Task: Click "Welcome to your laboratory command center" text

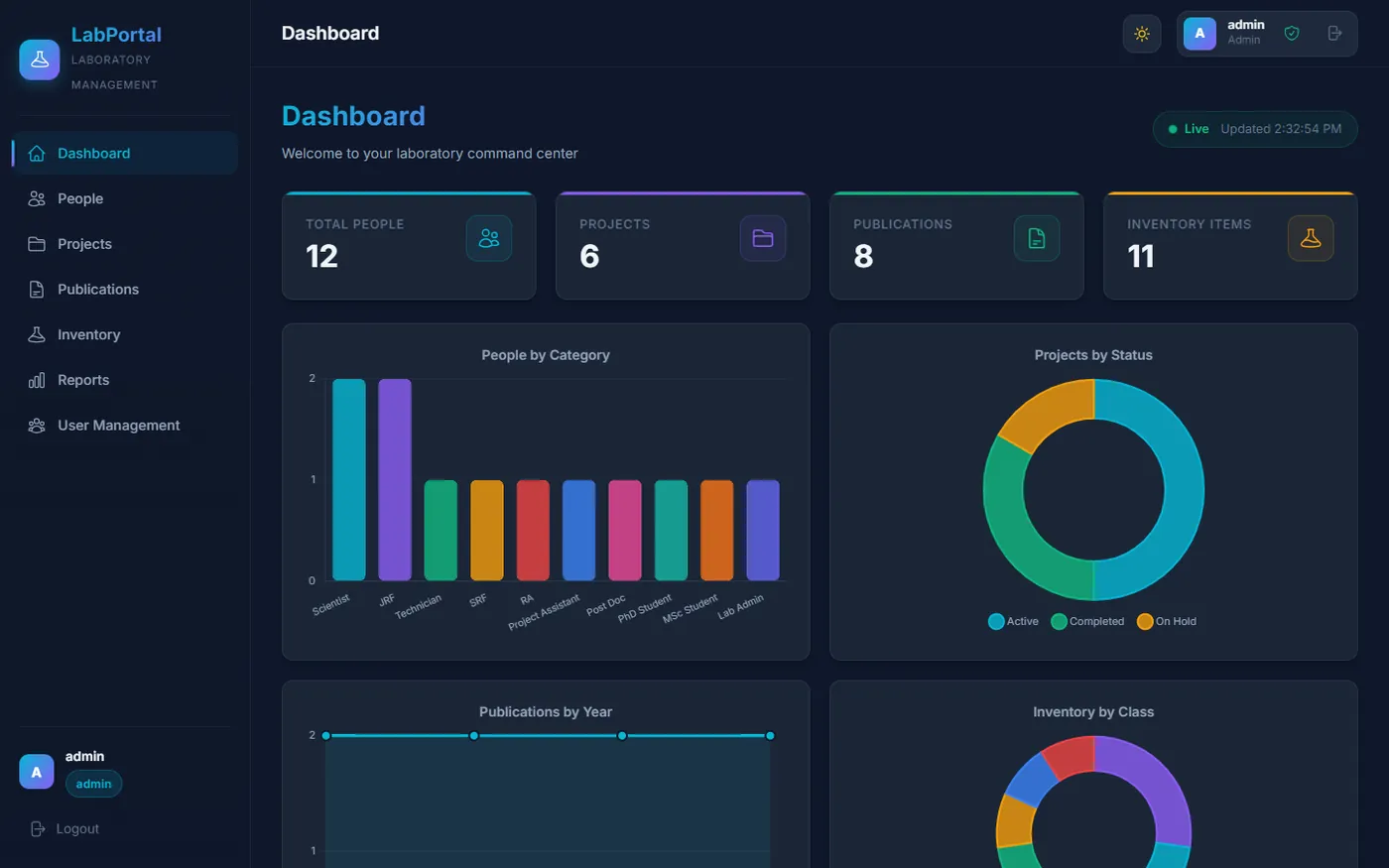Action: pos(430,154)
